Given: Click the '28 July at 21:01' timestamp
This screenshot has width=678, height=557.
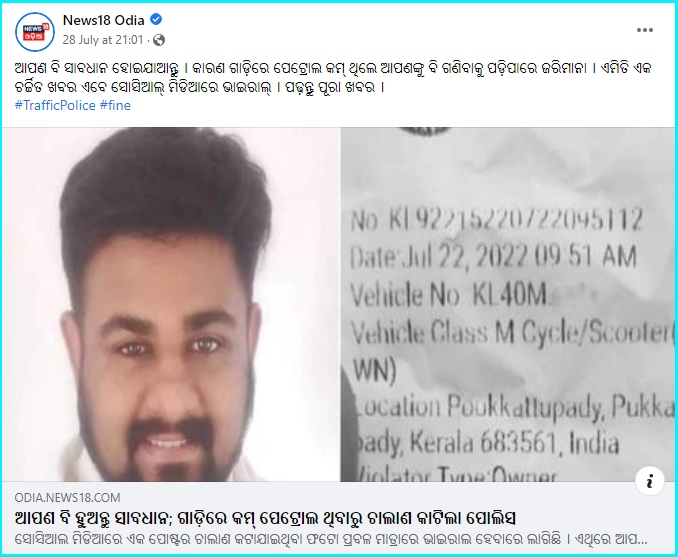Looking at the screenshot, I should point(102,40).
